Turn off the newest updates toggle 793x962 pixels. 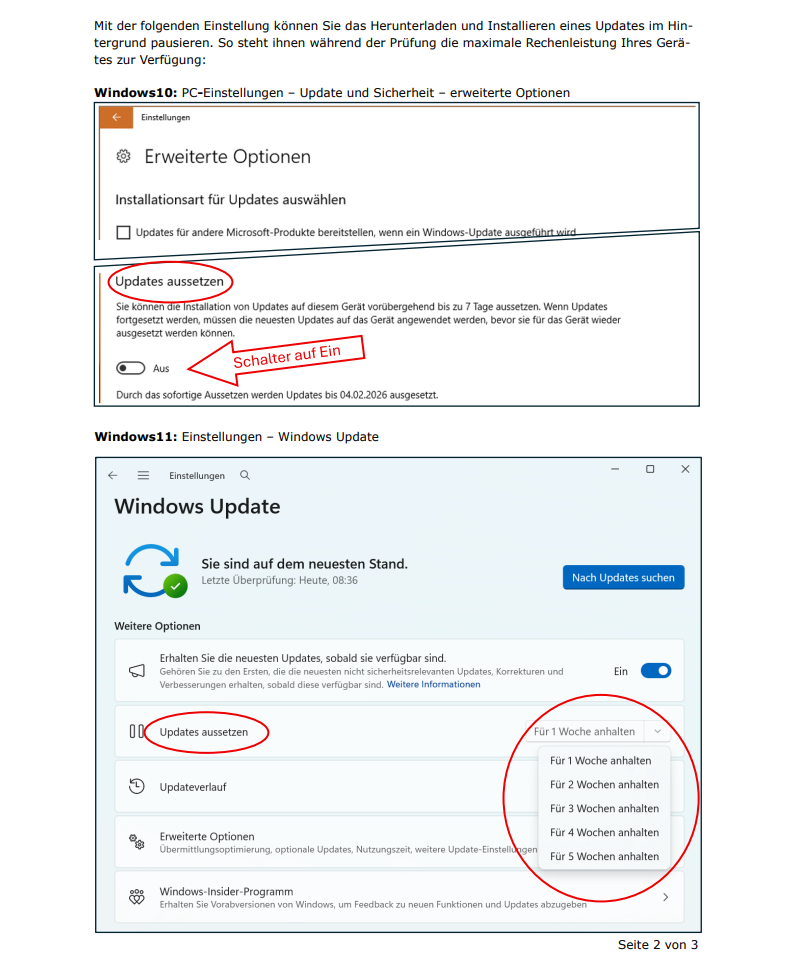(655, 671)
